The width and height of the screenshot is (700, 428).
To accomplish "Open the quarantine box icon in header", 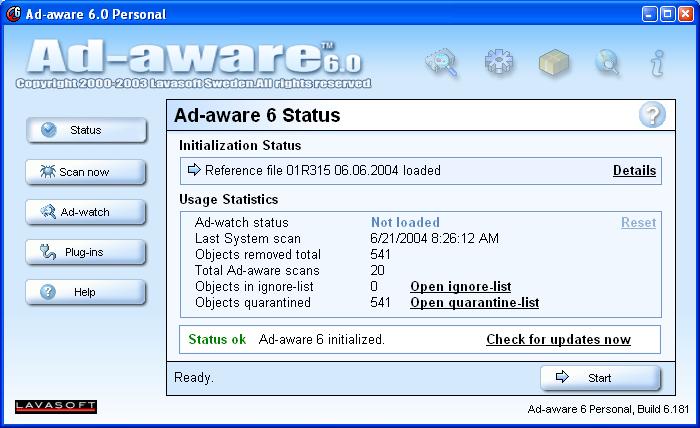I will 553,64.
